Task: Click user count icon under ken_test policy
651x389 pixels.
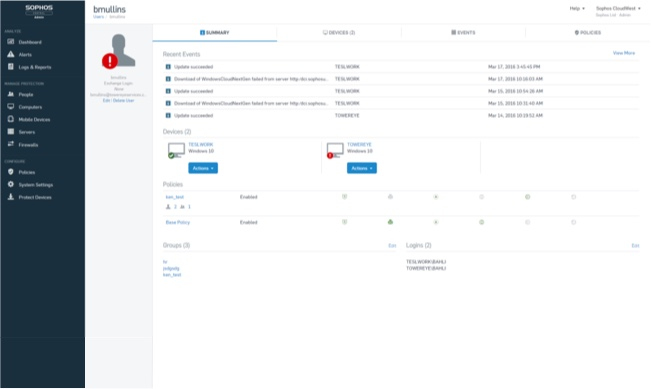Action: pos(168,207)
